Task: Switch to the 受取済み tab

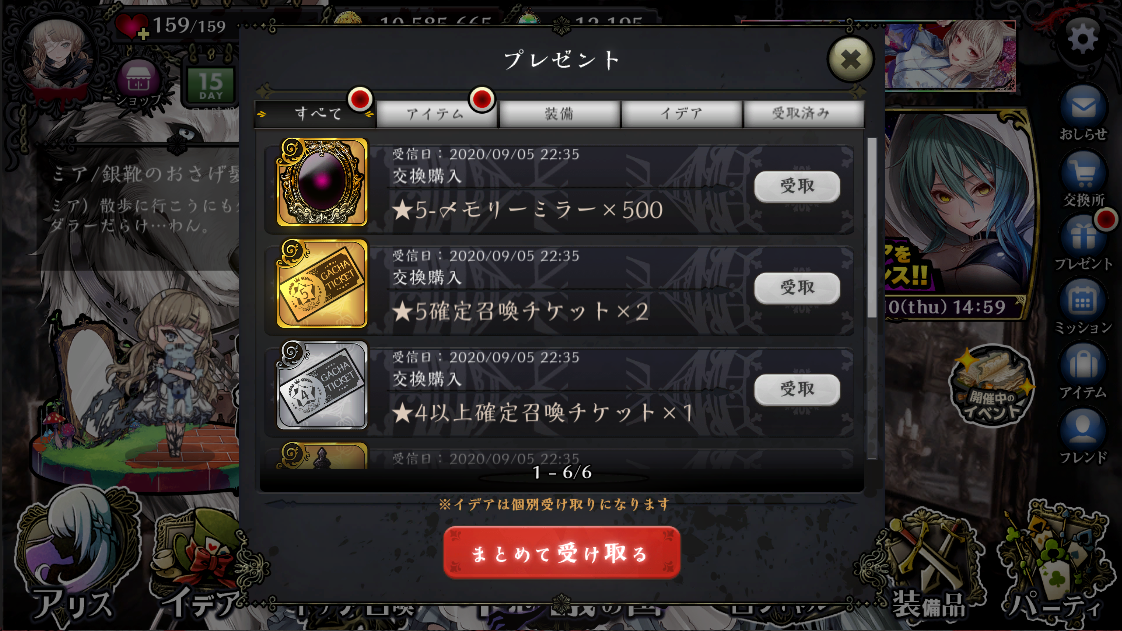Action: 803,113
